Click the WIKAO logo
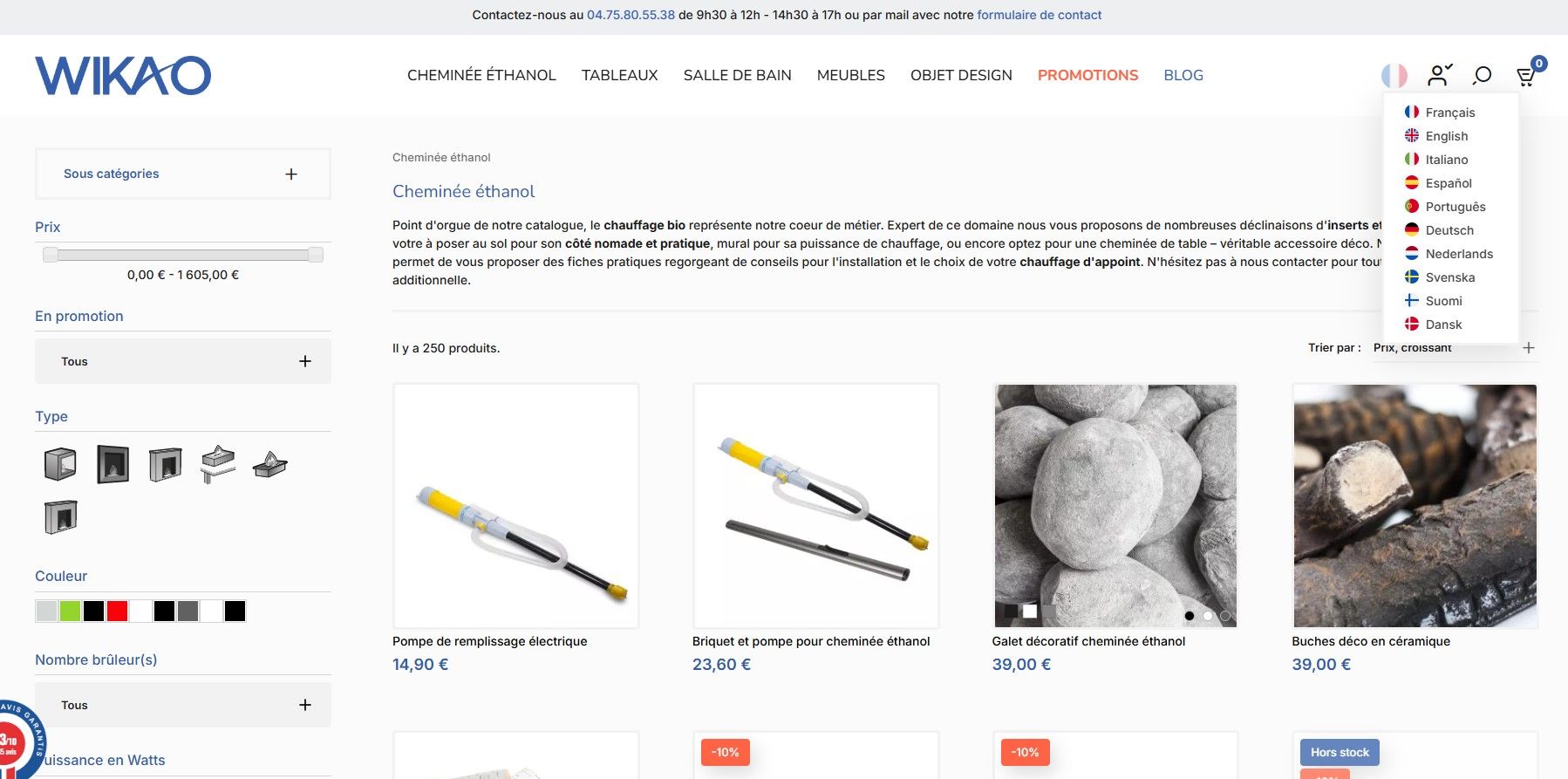The width and height of the screenshot is (1568, 779). click(123, 76)
